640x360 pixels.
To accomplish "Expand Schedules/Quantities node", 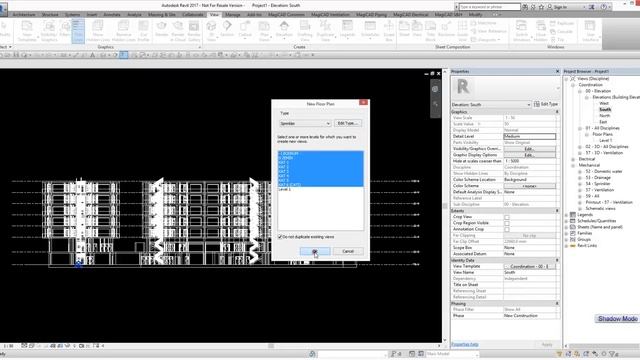I will pyautogui.click(x=567, y=221).
